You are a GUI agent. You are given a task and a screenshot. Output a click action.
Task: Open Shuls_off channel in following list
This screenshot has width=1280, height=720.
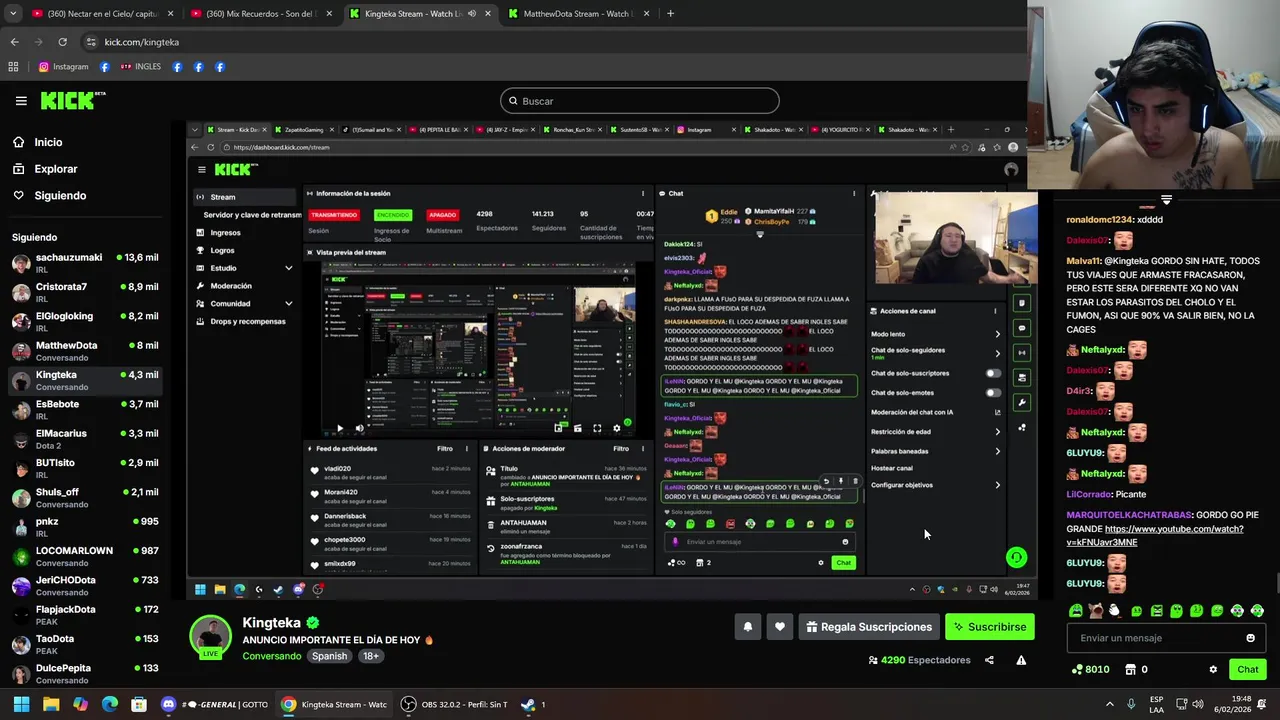[x=85, y=497]
